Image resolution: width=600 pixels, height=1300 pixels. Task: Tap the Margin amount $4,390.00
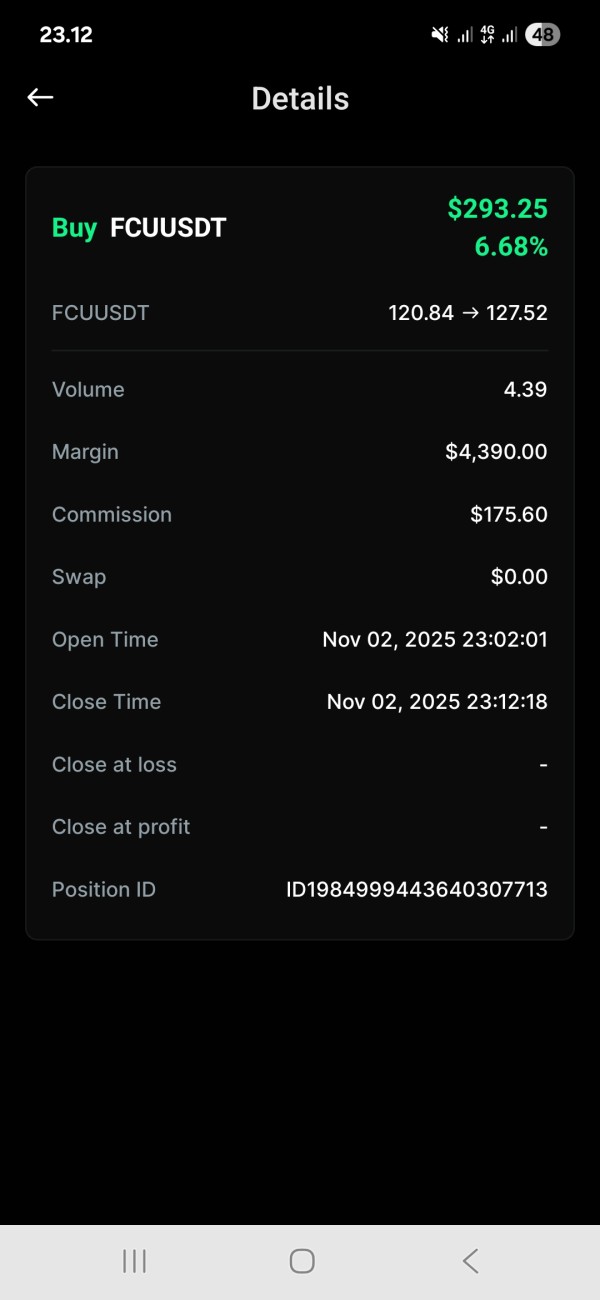point(496,452)
